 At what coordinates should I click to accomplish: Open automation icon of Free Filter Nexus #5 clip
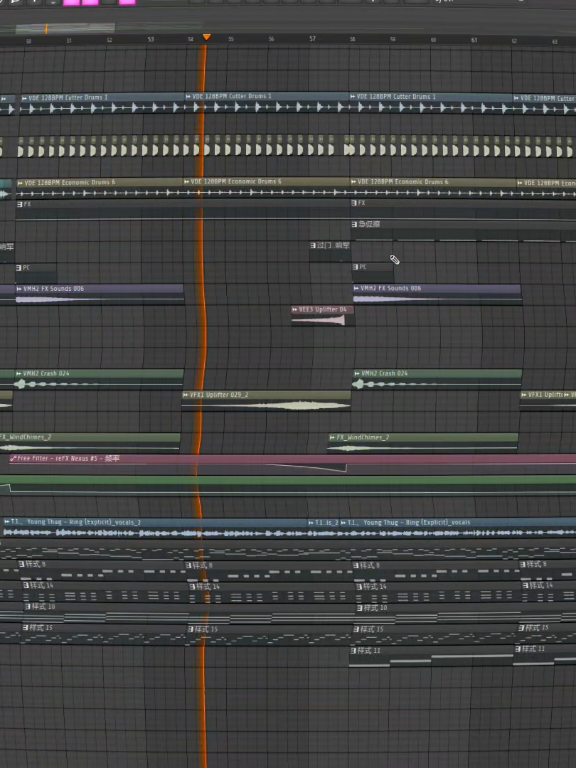pos(13,459)
